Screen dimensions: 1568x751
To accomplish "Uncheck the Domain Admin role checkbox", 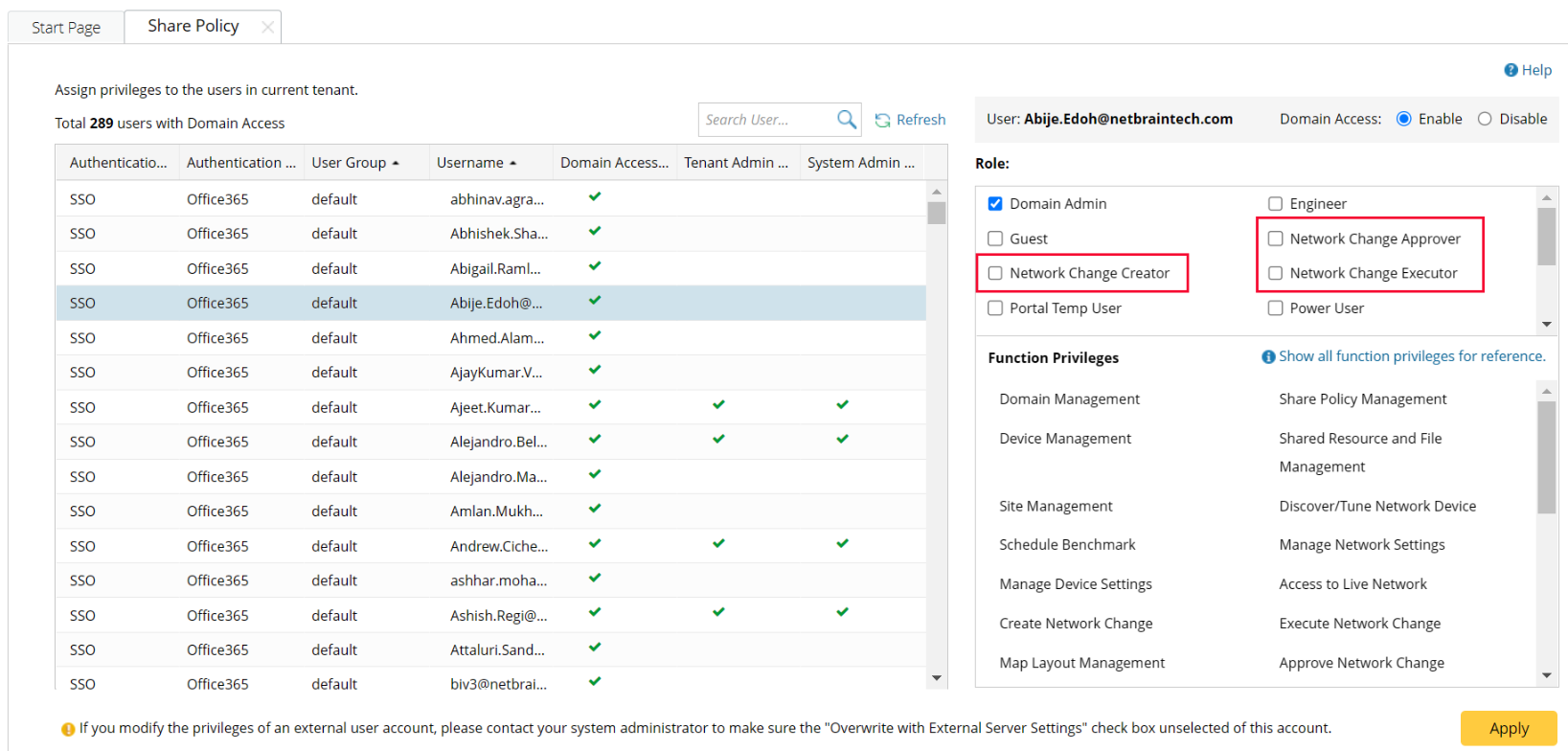I will tap(995, 204).
